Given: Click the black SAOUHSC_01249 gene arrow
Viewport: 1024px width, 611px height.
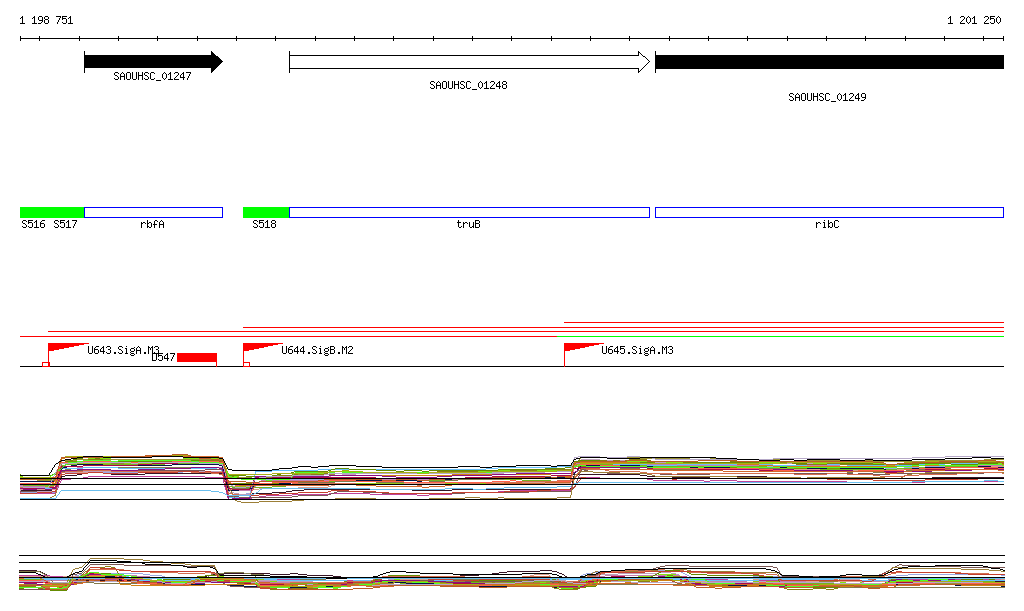Looking at the screenshot, I should click(828, 62).
